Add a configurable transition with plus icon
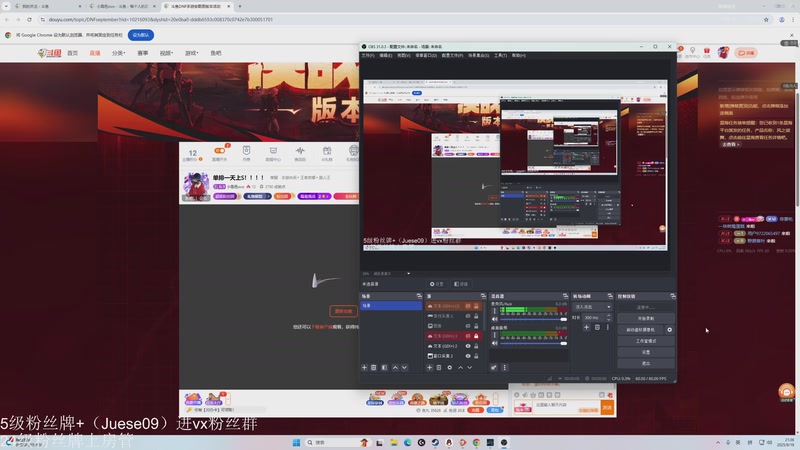Image resolution: width=800 pixels, height=450 pixels. (586, 328)
